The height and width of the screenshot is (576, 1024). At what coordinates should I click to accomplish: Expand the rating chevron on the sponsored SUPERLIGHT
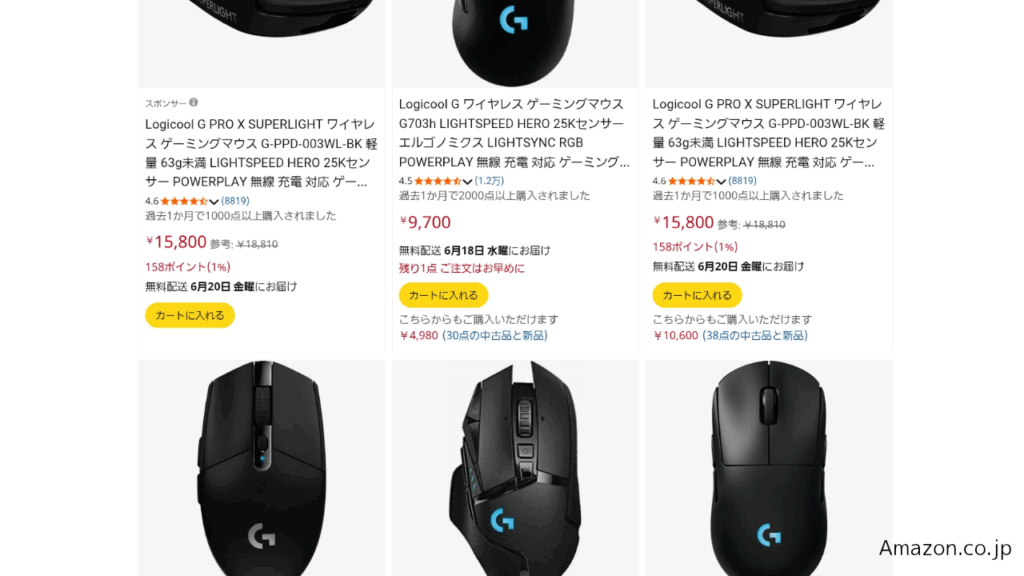click(214, 202)
